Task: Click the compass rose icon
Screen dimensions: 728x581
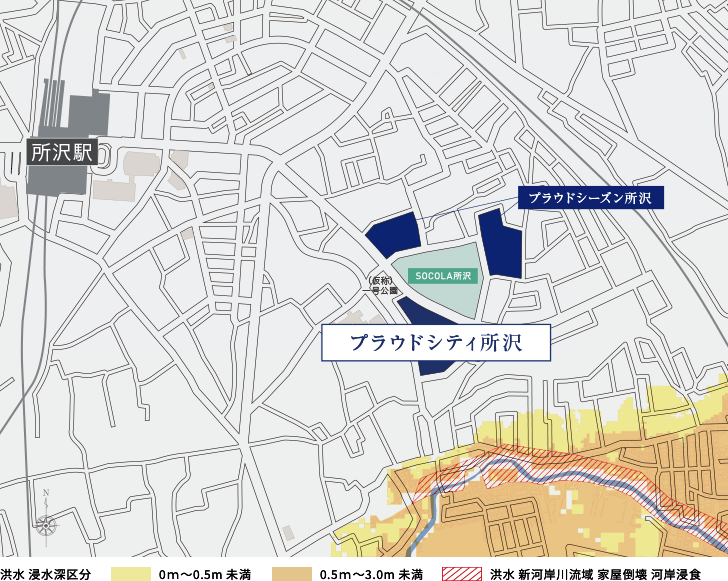Action: point(46,525)
